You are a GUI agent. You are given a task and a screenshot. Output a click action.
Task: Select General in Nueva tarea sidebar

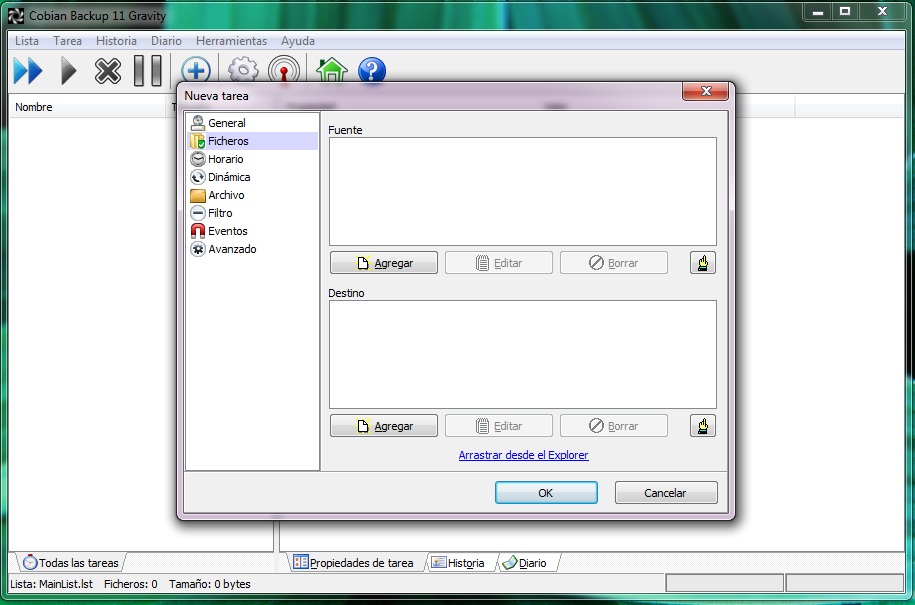click(253, 123)
